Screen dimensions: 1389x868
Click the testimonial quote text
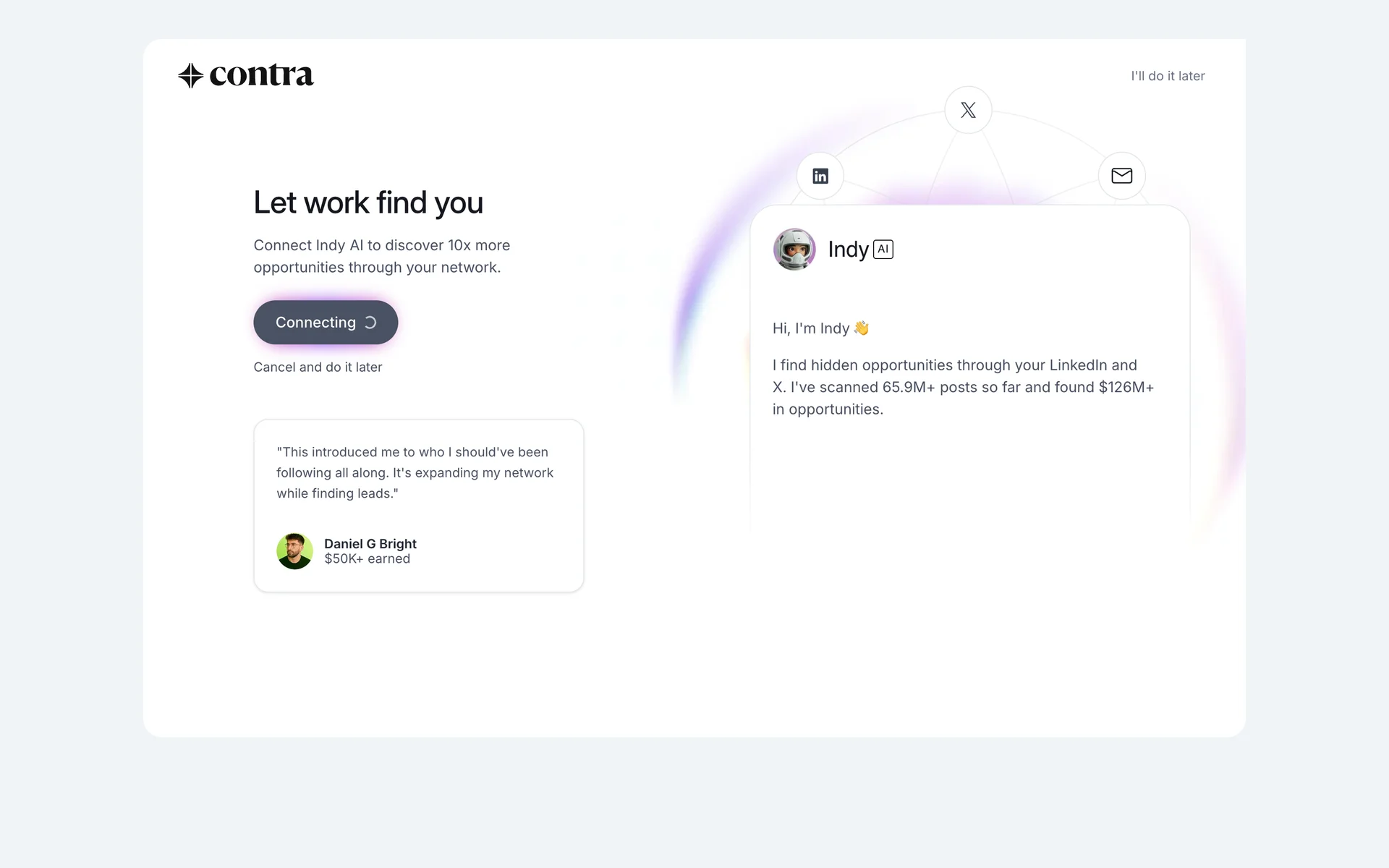[x=415, y=472]
